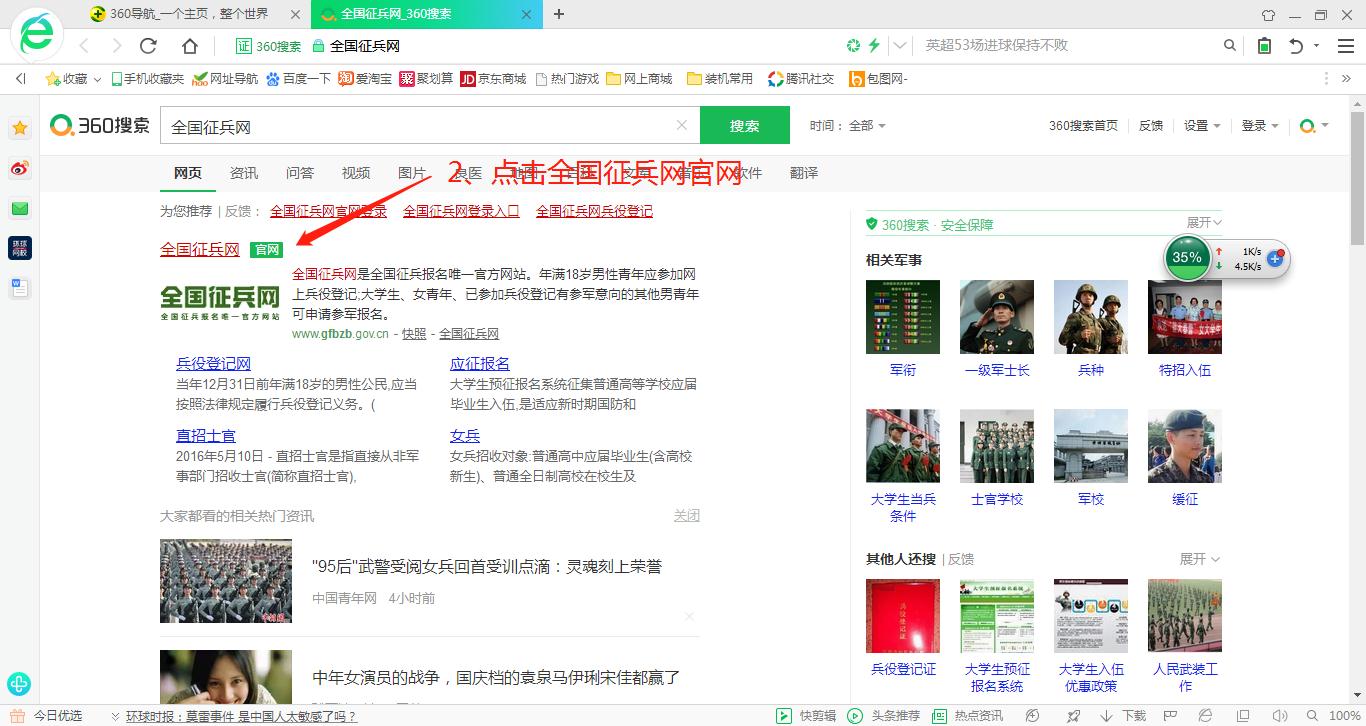Click the 一级军士长 thumbnail image
This screenshot has width=1366, height=726.
(x=996, y=317)
